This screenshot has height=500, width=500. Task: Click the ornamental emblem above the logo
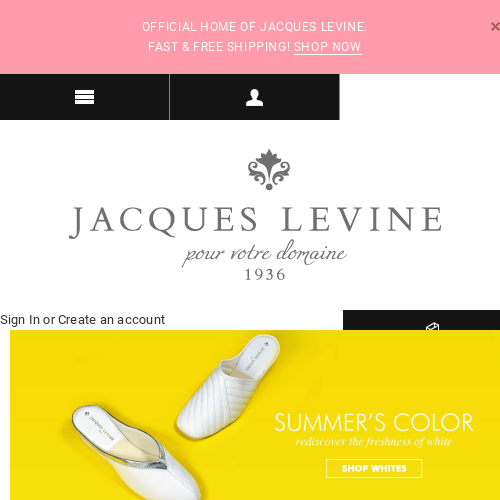[269, 170]
